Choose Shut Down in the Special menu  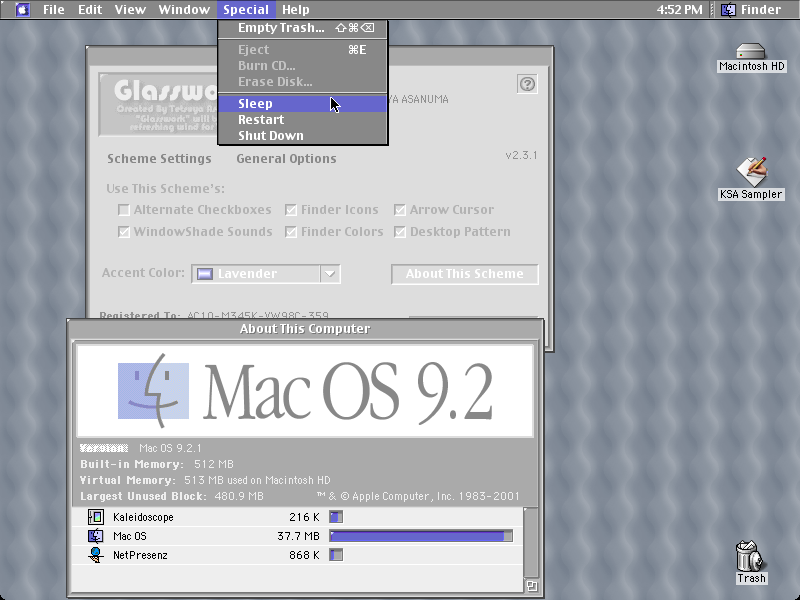tap(303, 135)
